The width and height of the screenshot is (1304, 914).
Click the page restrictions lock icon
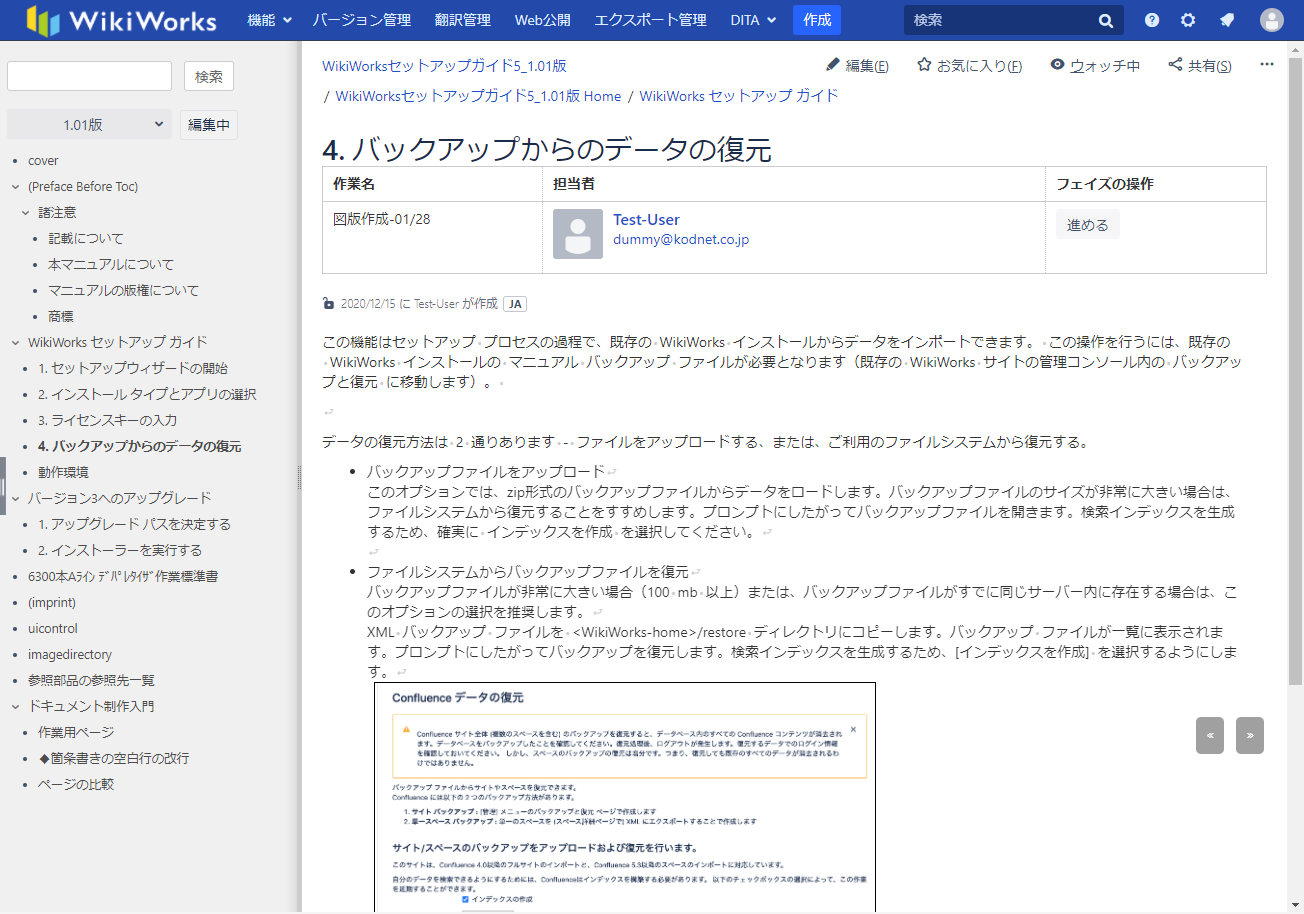pos(329,303)
